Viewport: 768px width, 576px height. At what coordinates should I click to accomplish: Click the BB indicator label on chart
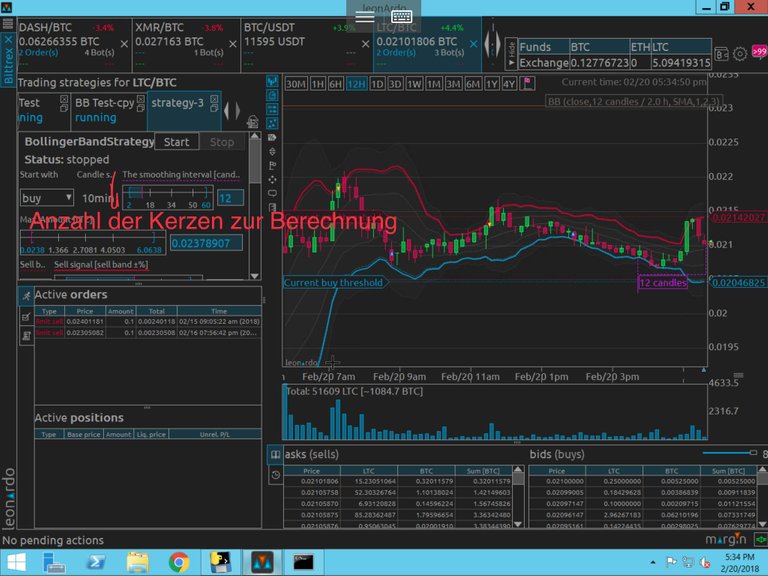coord(633,102)
